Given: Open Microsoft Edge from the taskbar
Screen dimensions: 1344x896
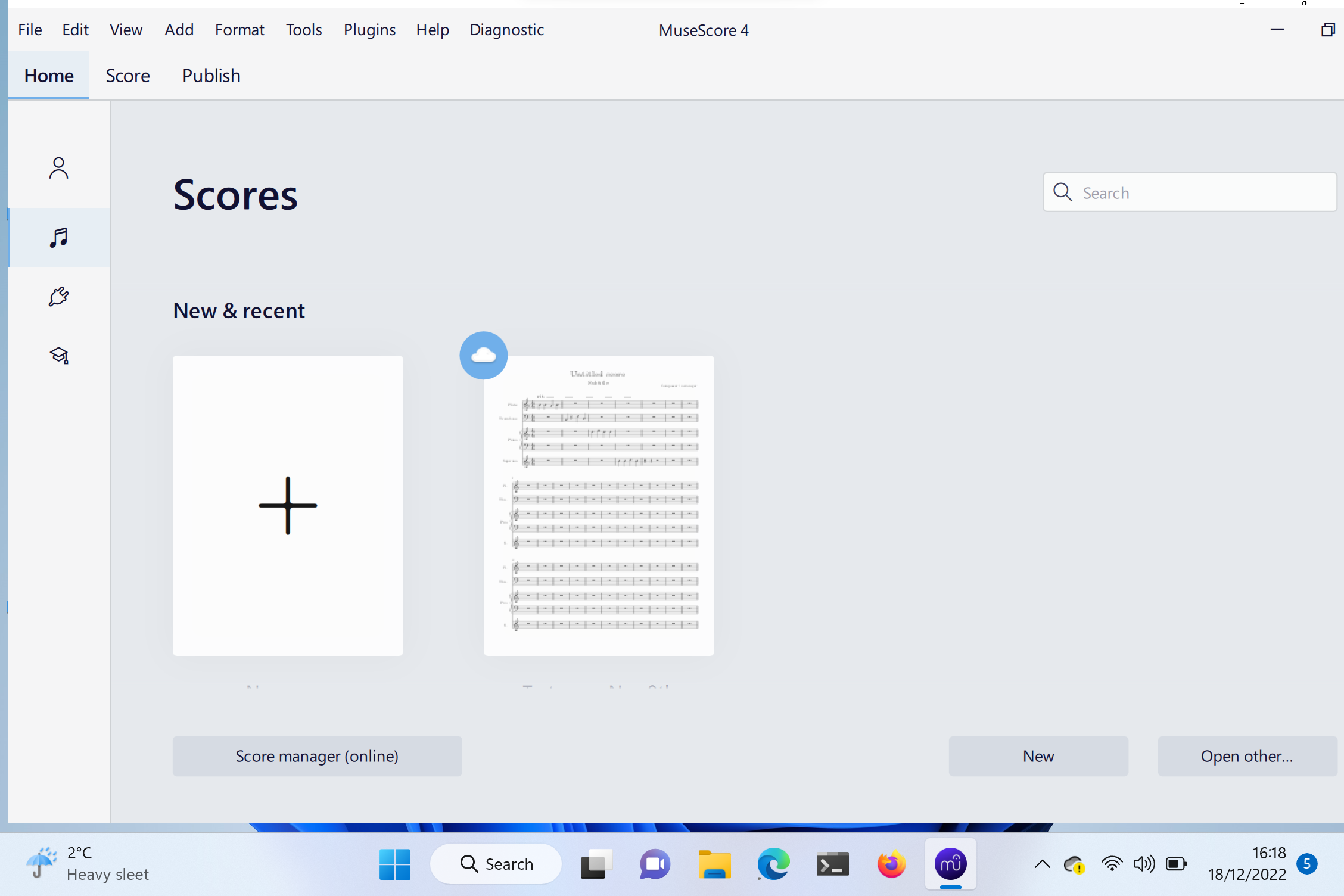Looking at the screenshot, I should (773, 864).
